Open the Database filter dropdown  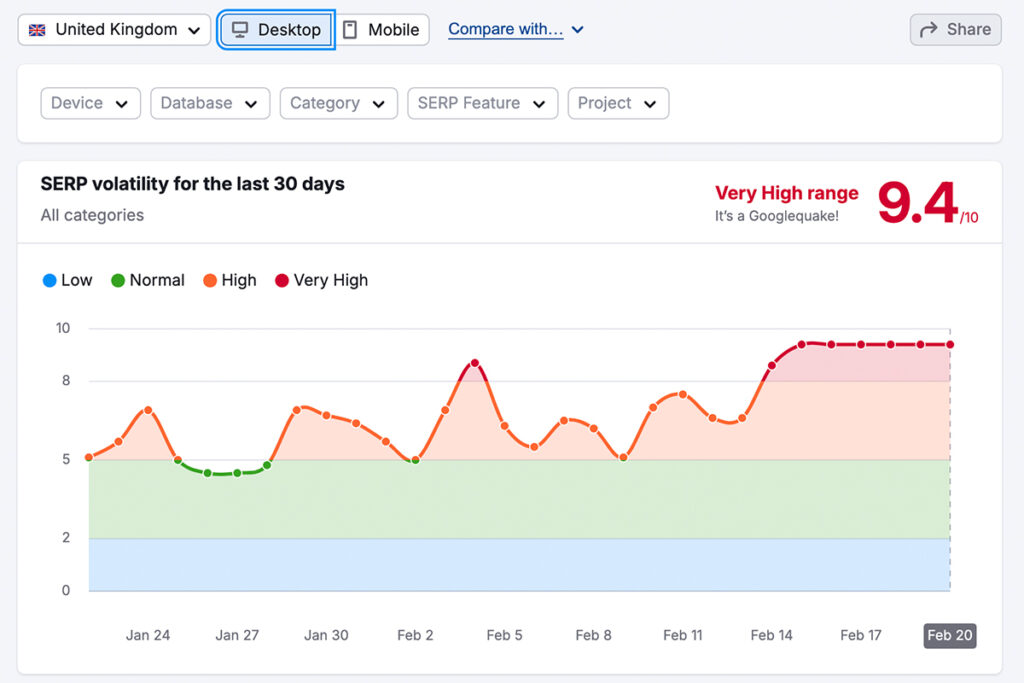(x=209, y=103)
